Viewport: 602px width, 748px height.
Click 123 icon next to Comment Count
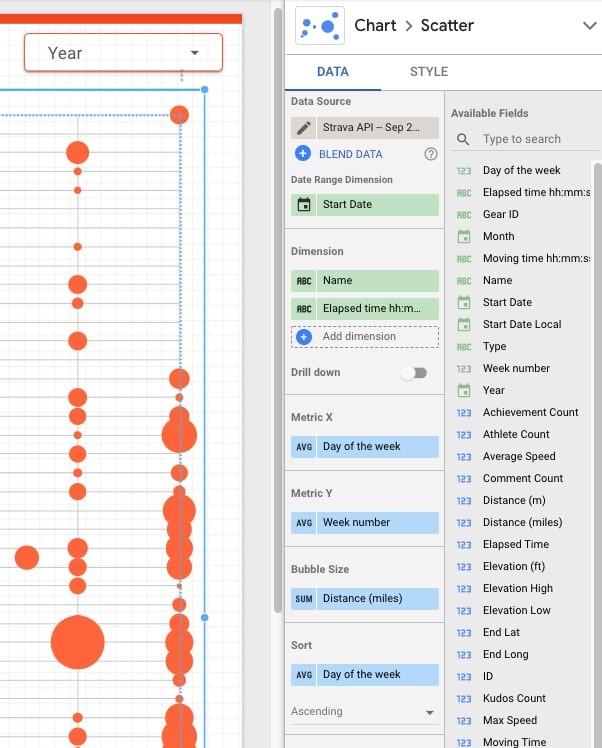coord(464,479)
